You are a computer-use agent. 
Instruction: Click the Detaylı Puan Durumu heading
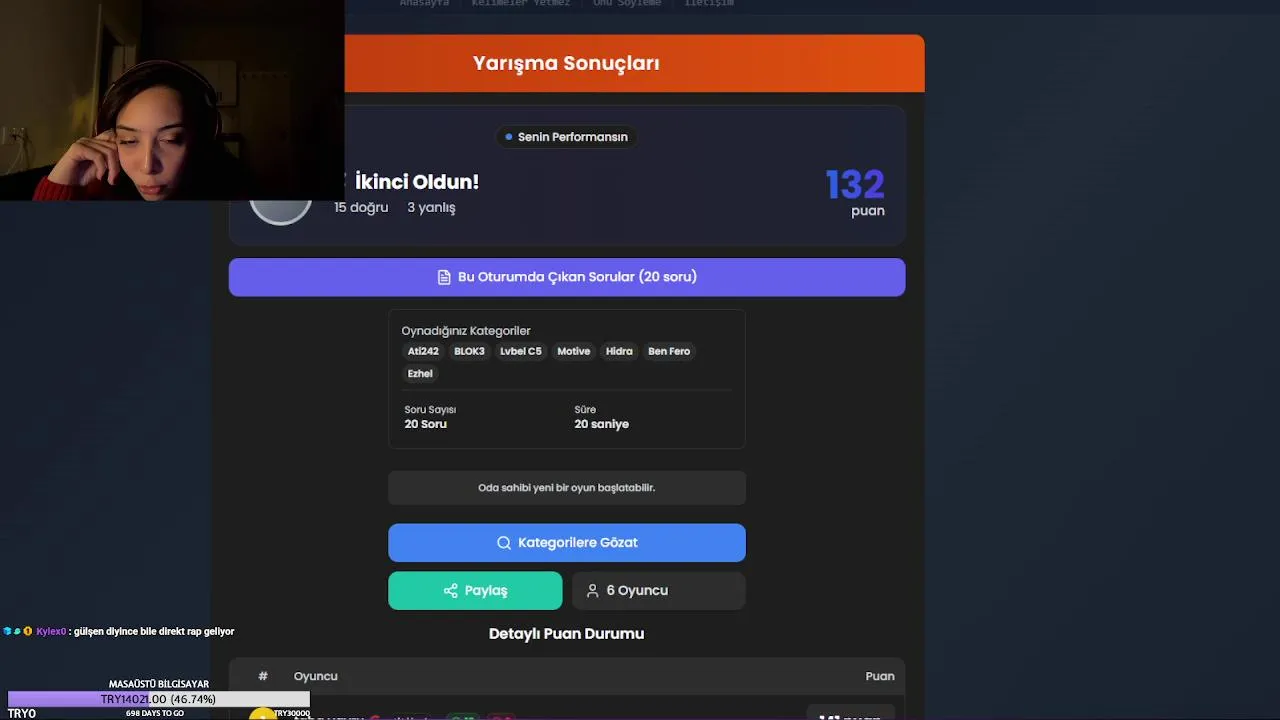point(566,634)
